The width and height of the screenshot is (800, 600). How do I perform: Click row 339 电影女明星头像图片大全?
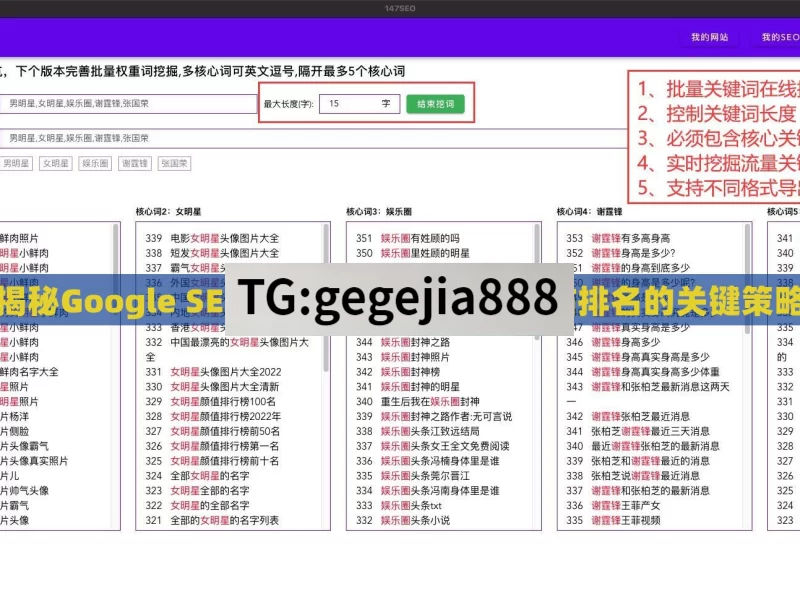(x=212, y=238)
